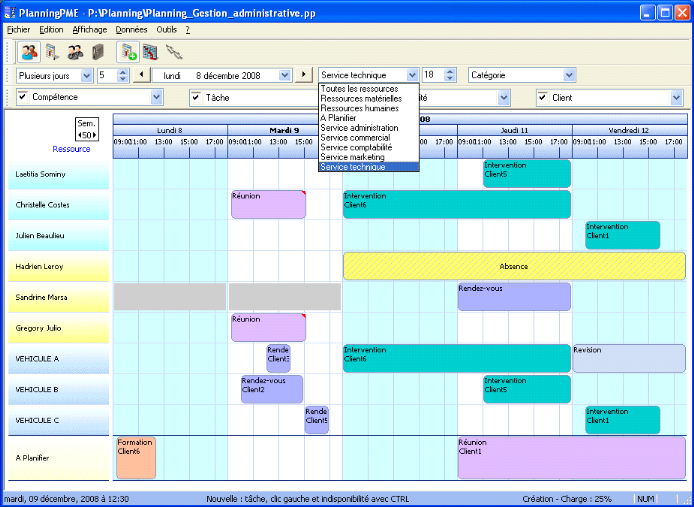Choose A Planifier in the dropdown list
The image size is (694, 507).
click(x=368, y=118)
